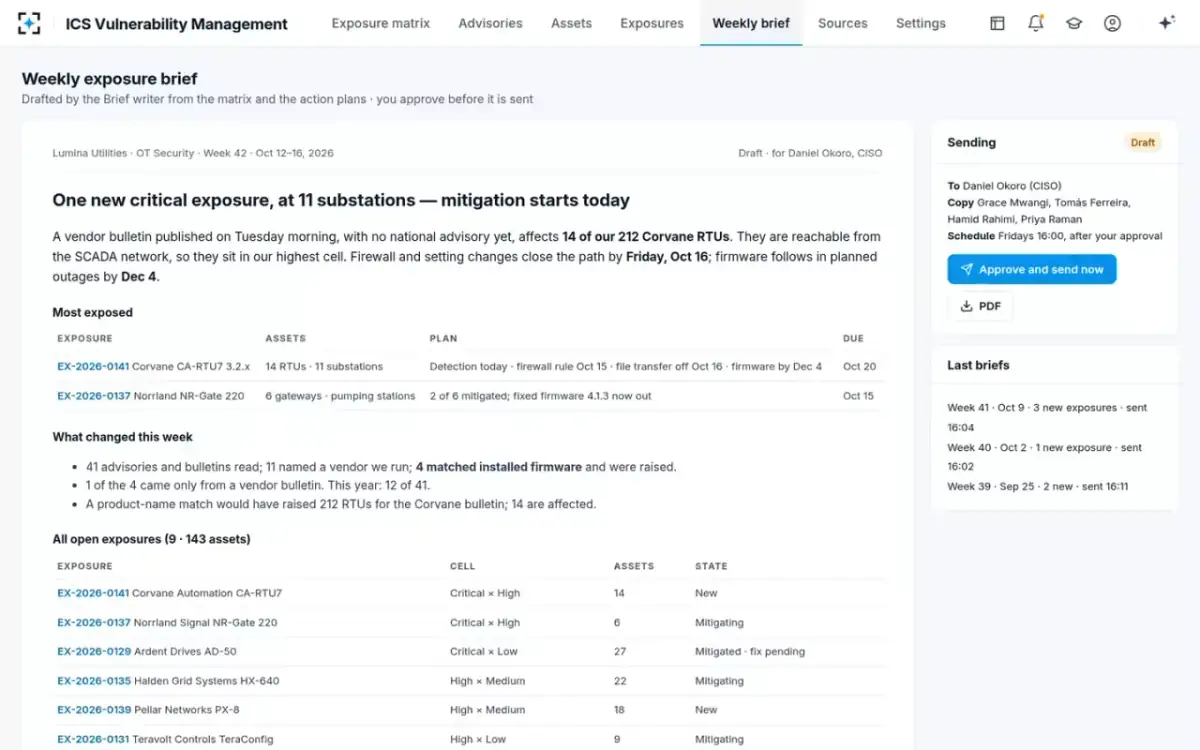Viewport: 1200px width, 750px height.
Task: Open the layout panel icon
Action: (x=997, y=23)
